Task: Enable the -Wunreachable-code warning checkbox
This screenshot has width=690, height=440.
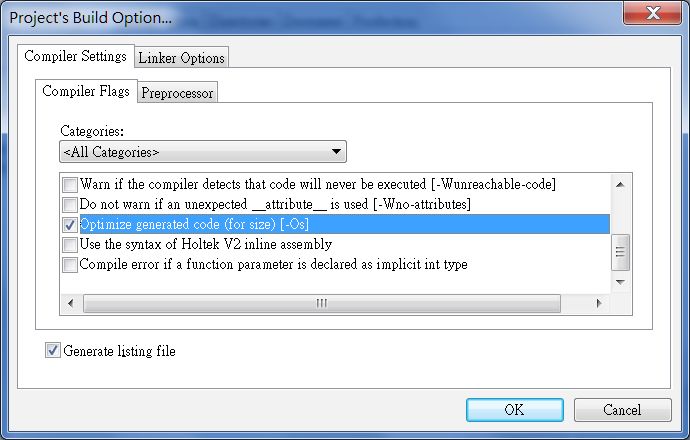Action: click(70, 185)
